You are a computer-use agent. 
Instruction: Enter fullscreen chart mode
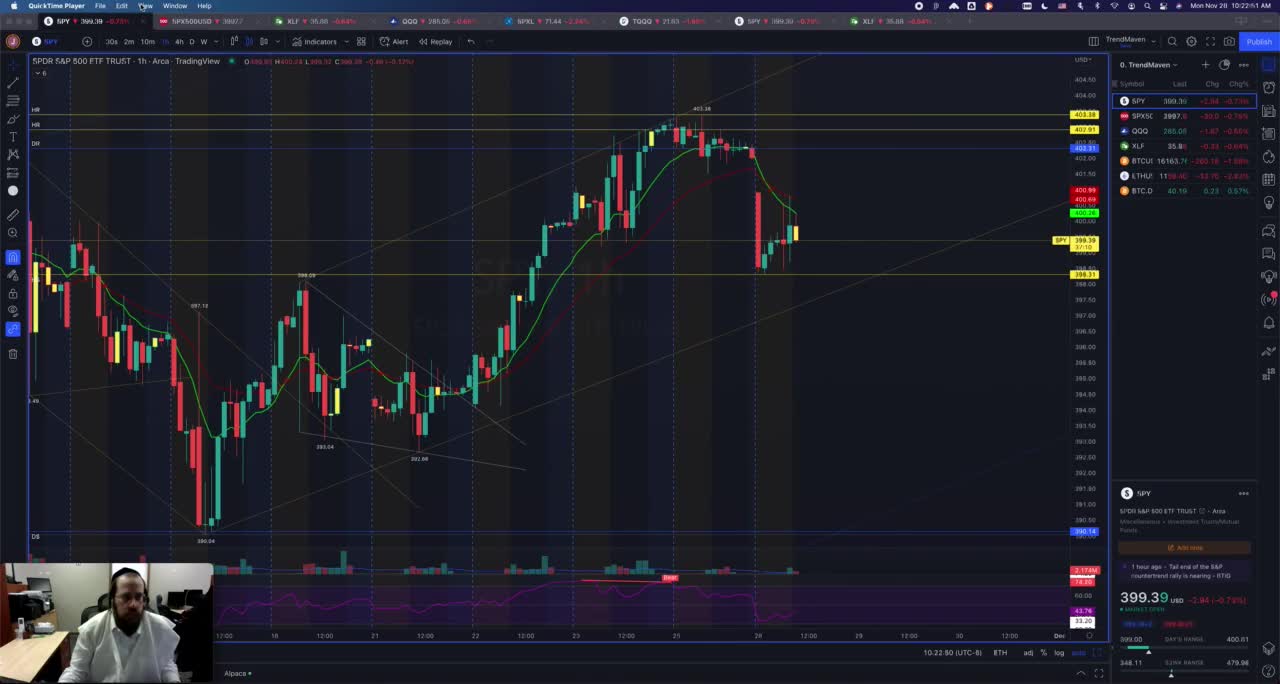click(1210, 41)
